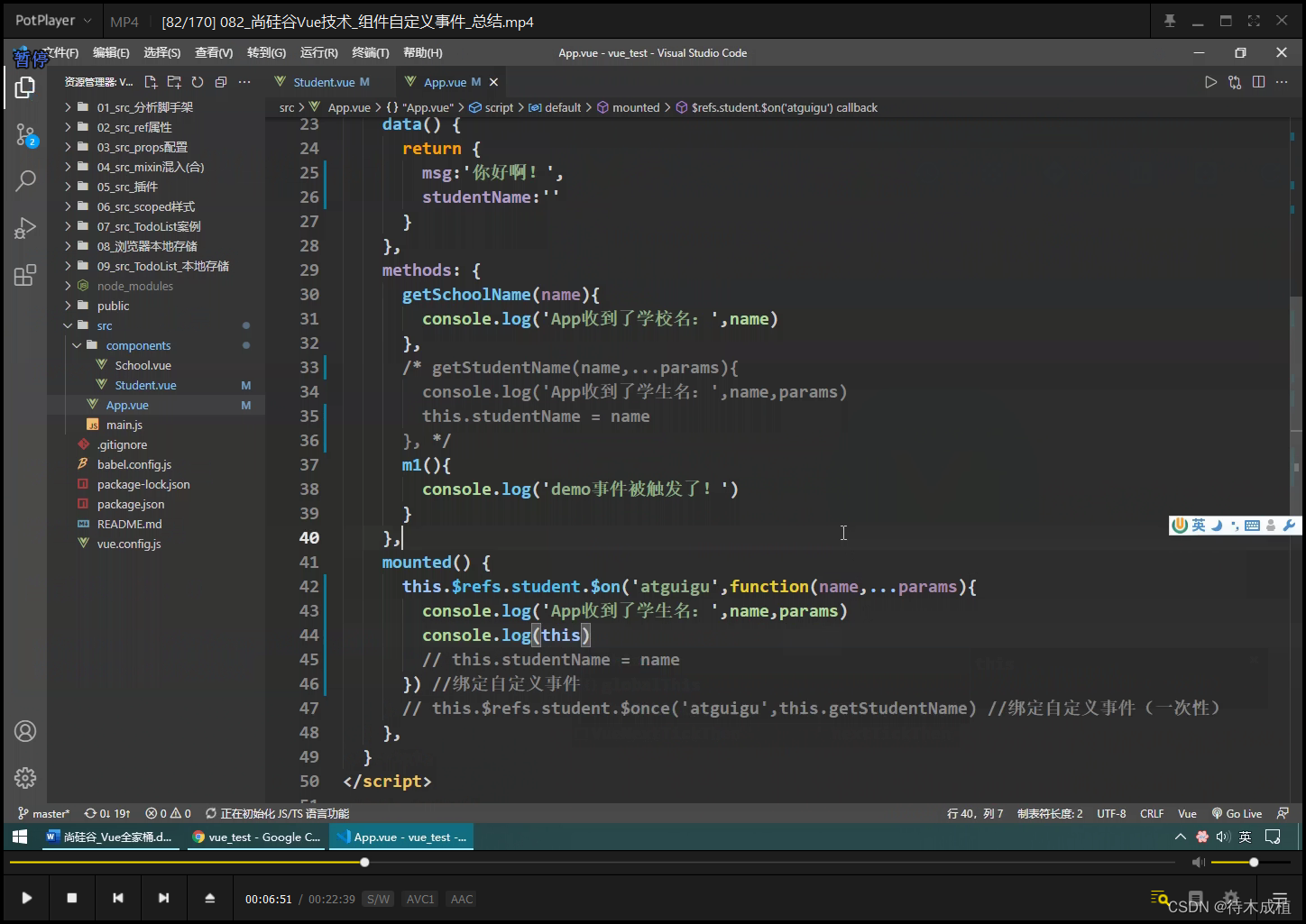1306x924 pixels.
Task: Open 终端(T) menu
Action: point(371,53)
